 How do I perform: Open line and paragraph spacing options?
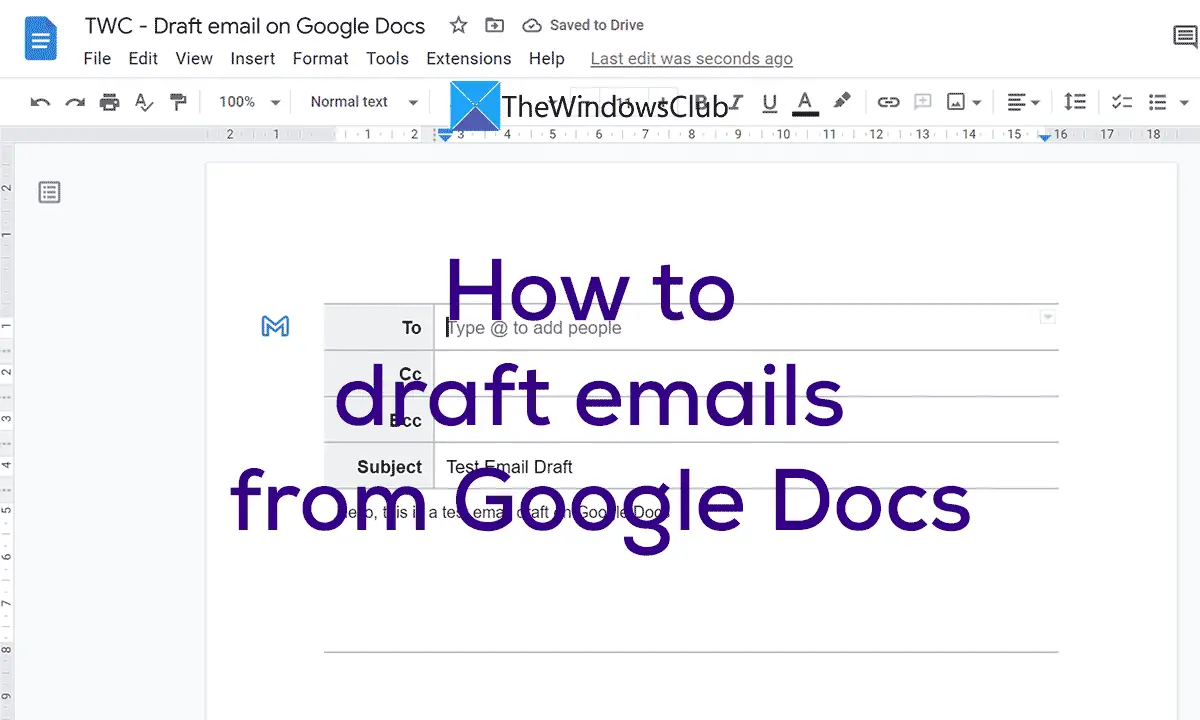pyautogui.click(x=1075, y=102)
